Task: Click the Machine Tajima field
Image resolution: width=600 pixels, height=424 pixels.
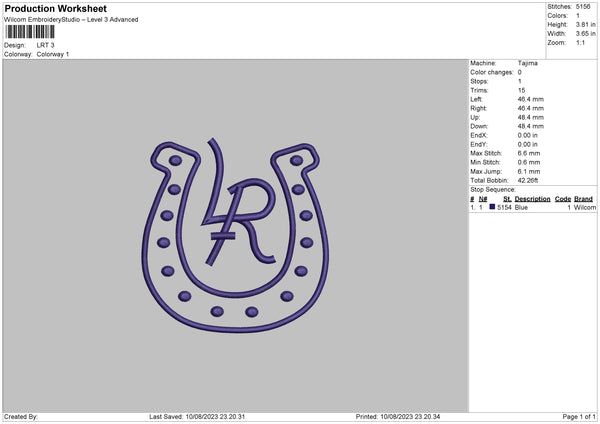Action: coord(504,63)
